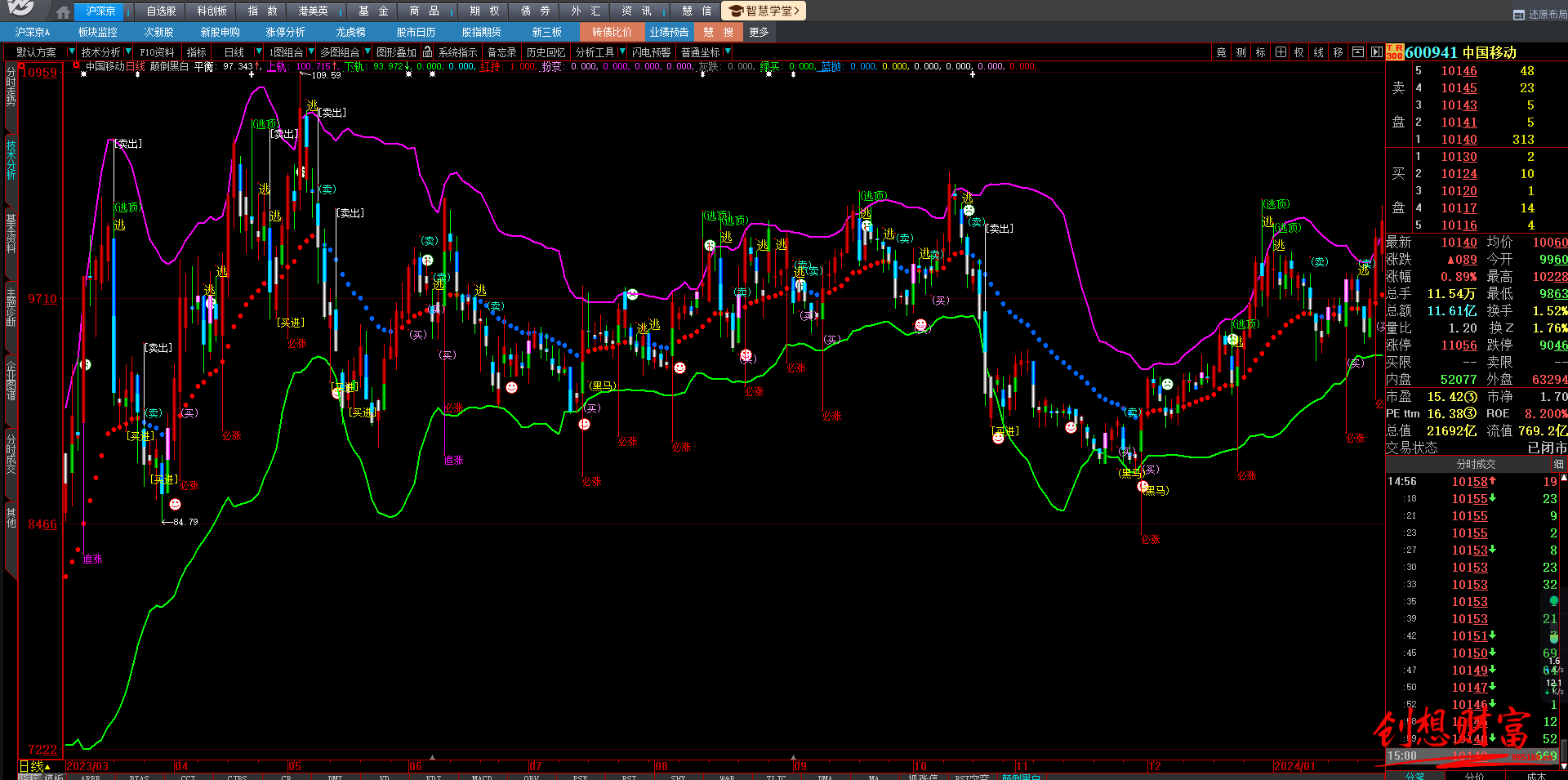
Task: Select 主题诊断 in left sidebar
Action: click(11, 306)
